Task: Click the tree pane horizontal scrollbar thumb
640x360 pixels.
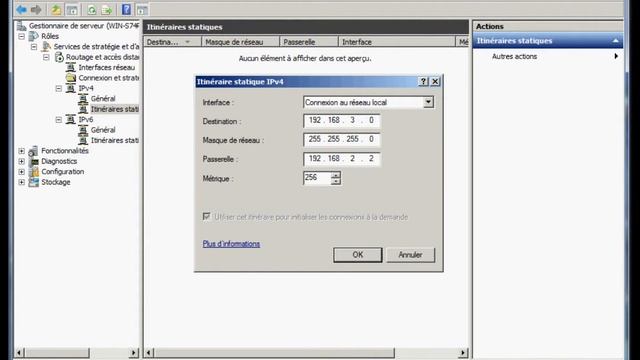Action: click(x=58, y=352)
